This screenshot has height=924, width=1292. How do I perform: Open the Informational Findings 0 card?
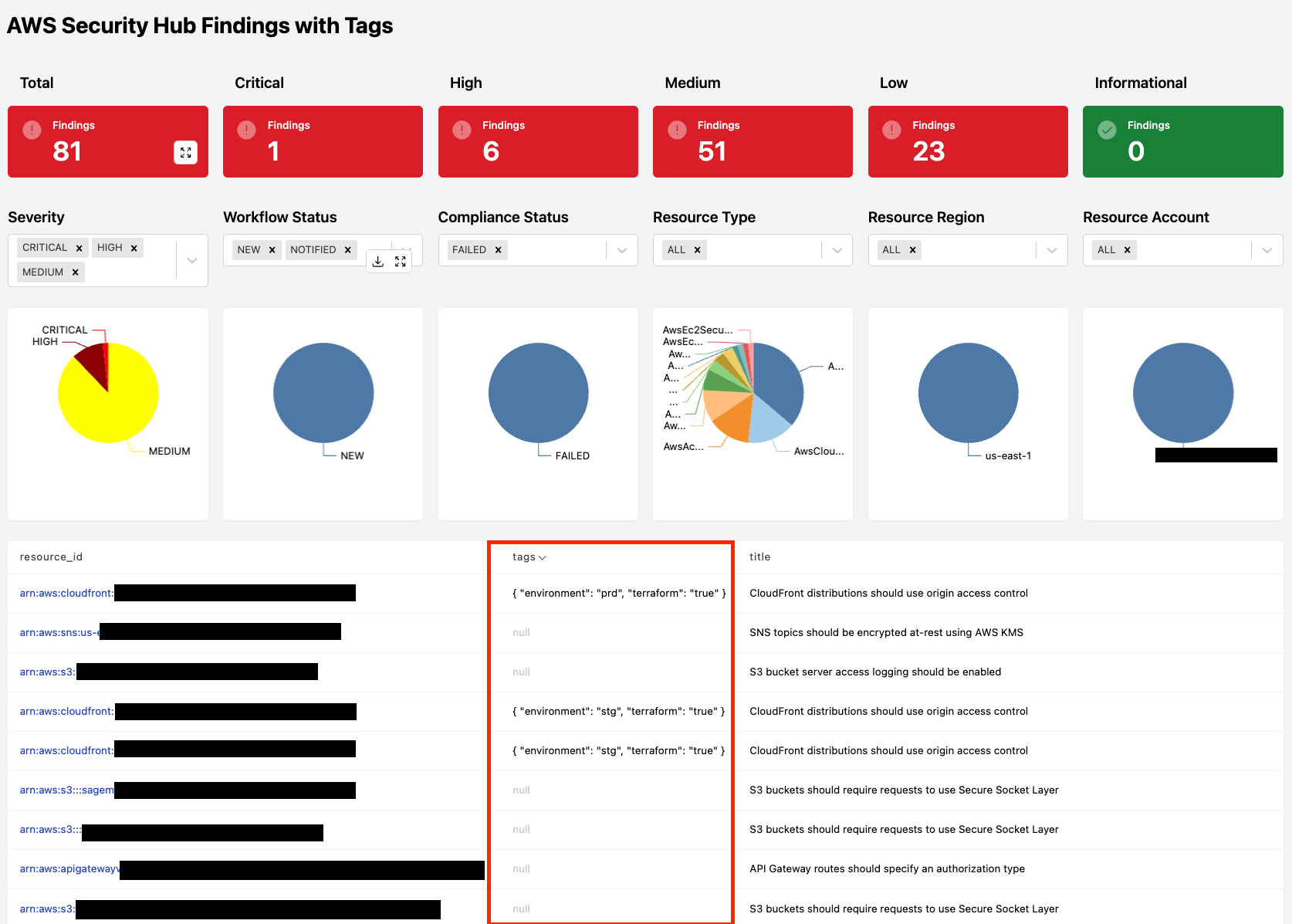pyautogui.click(x=1182, y=142)
